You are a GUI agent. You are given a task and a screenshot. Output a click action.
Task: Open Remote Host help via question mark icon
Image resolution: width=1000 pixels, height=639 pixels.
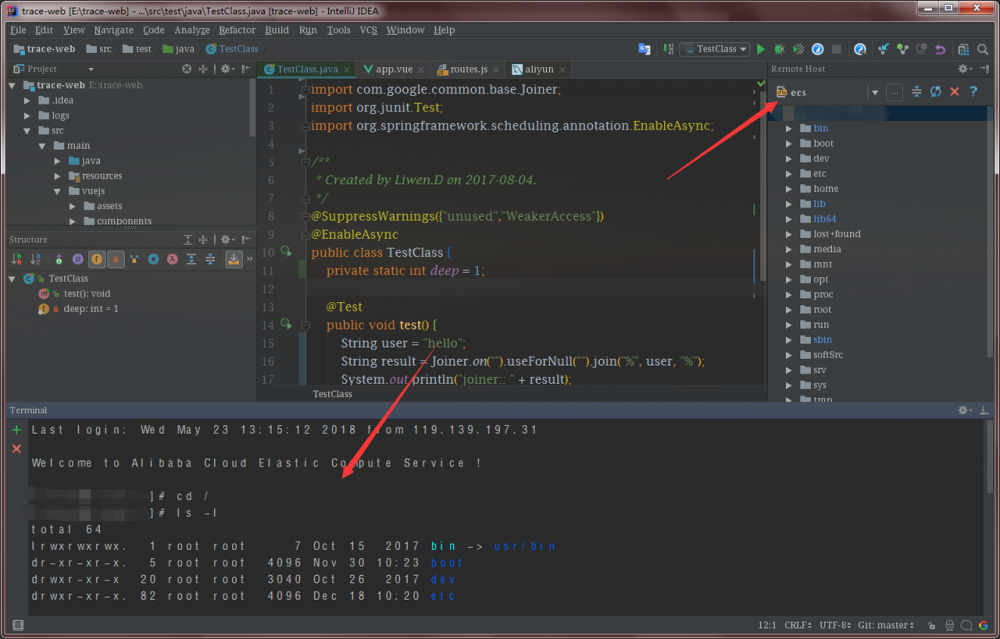972,91
